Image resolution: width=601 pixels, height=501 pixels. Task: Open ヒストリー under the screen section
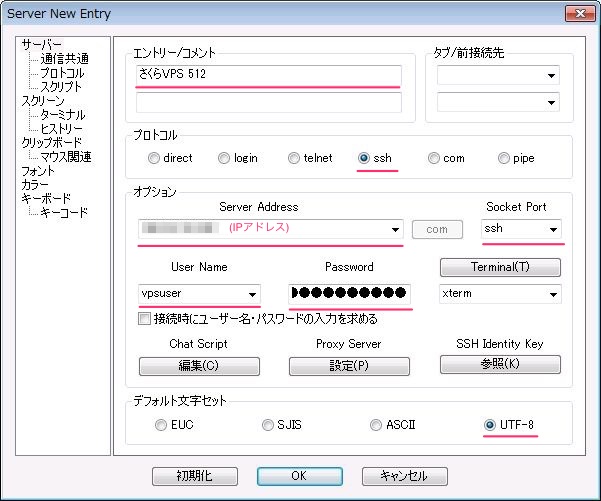(62, 129)
